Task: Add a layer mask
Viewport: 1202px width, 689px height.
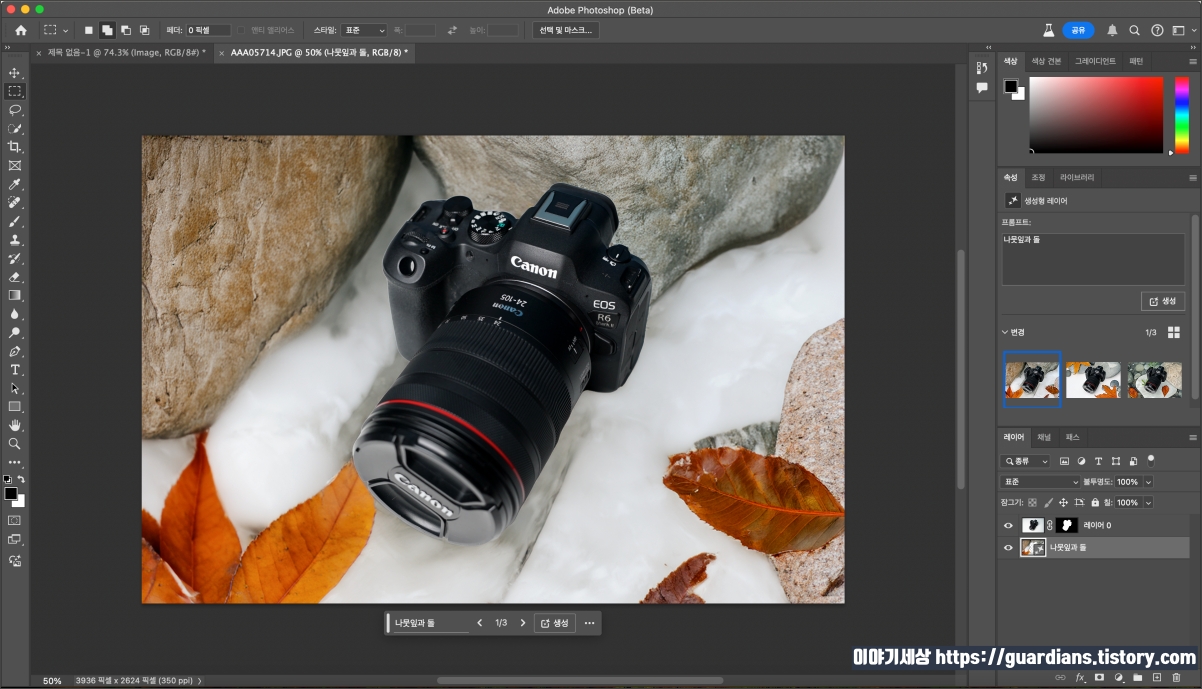Action: pos(1099,677)
